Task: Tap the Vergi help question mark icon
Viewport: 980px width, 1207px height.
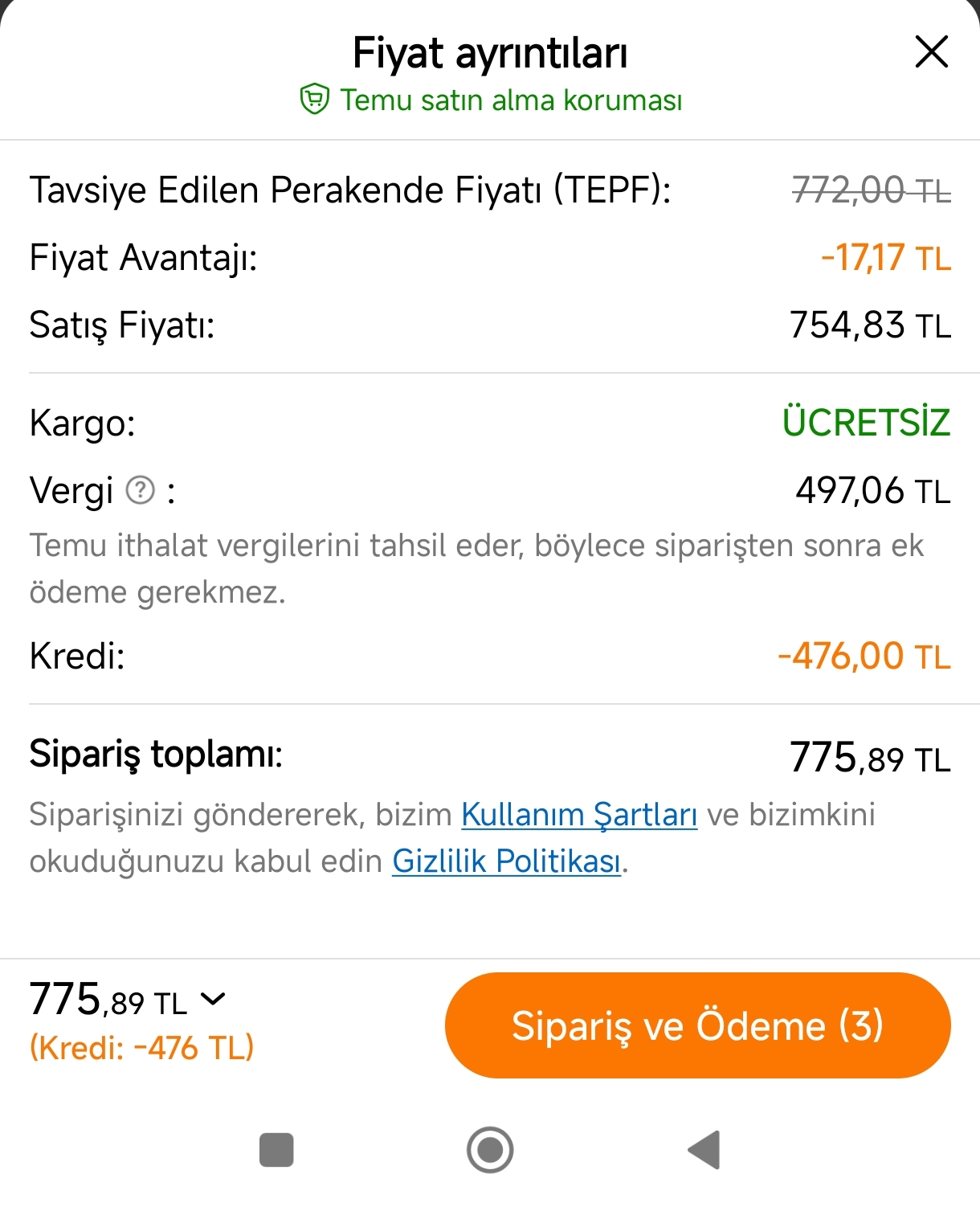Action: [141, 489]
